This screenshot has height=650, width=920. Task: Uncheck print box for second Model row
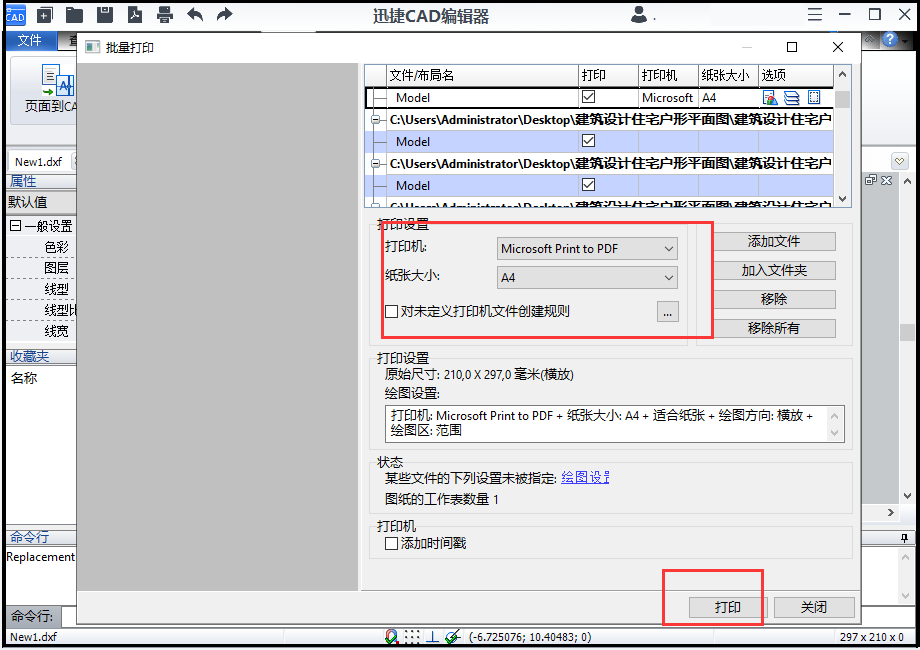tap(588, 141)
